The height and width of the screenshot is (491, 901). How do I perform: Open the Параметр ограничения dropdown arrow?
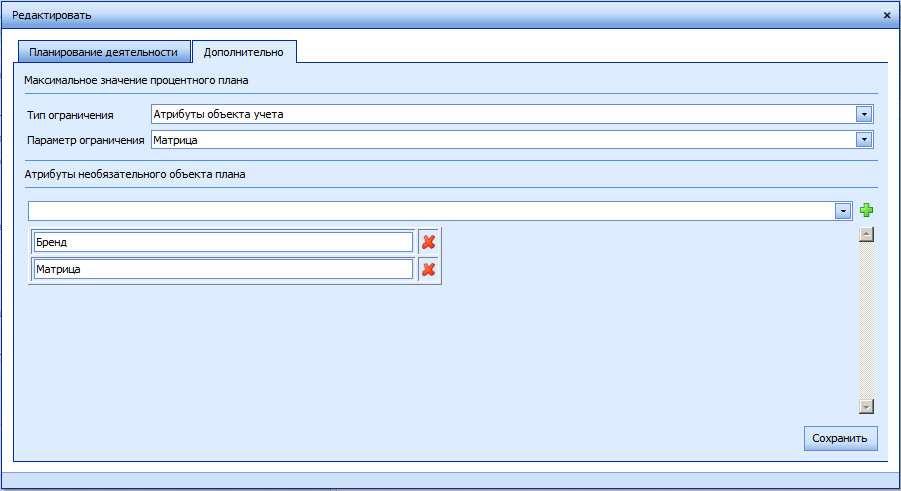[865, 140]
